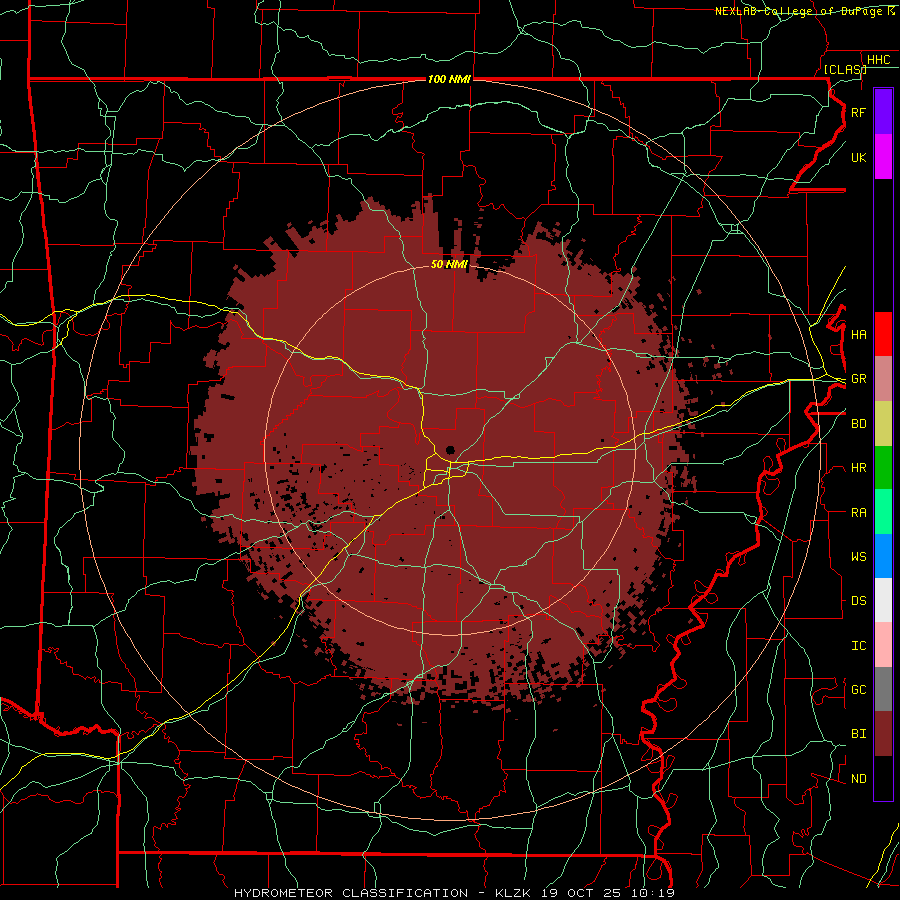Click the HYDROMETEOR CLASSIFICATION caption text

click(x=351, y=893)
